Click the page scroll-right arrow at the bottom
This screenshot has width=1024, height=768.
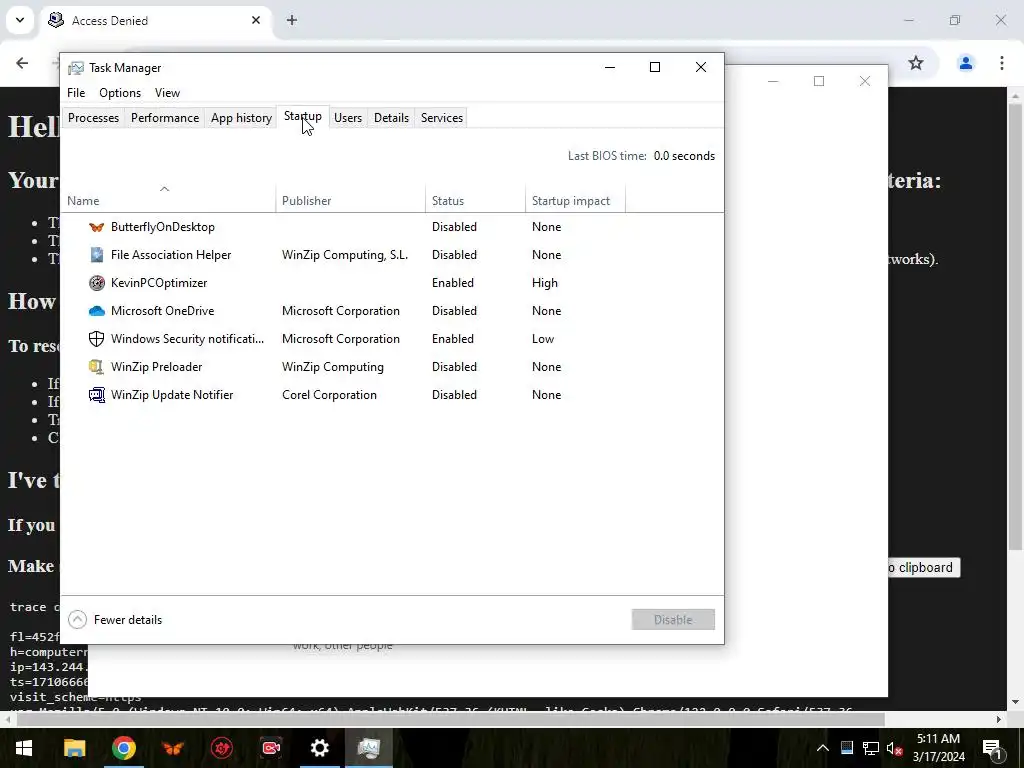[x=999, y=719]
